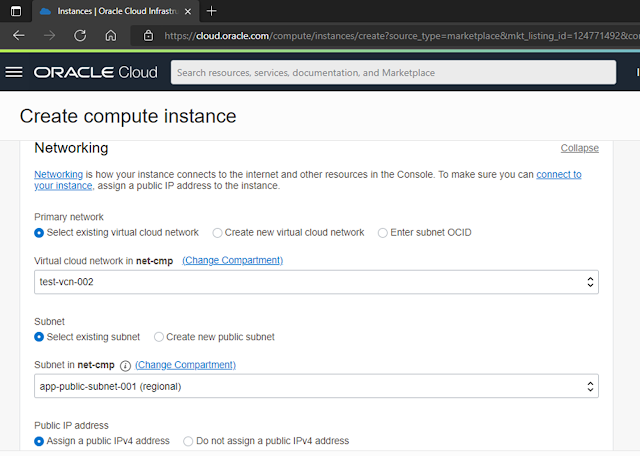Click the ORACLE Cloud logo
This screenshot has height=456, width=640.
(96, 72)
